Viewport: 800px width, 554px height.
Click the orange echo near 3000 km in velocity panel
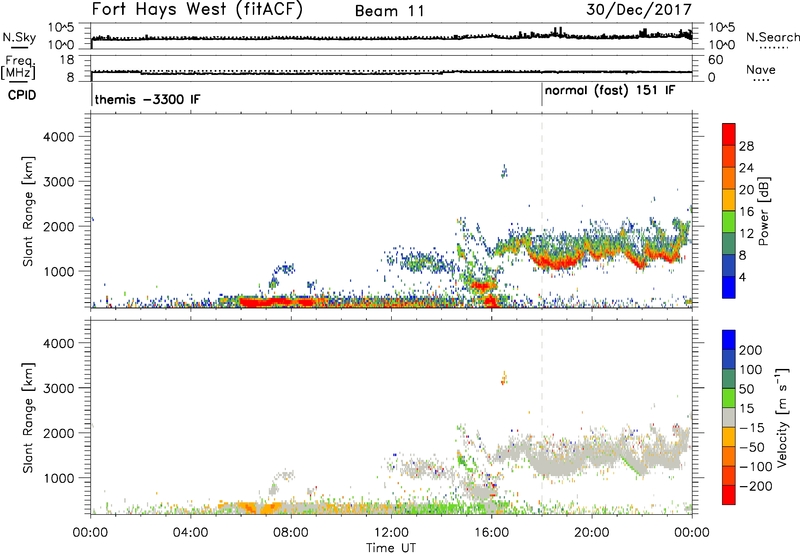[x=504, y=378]
